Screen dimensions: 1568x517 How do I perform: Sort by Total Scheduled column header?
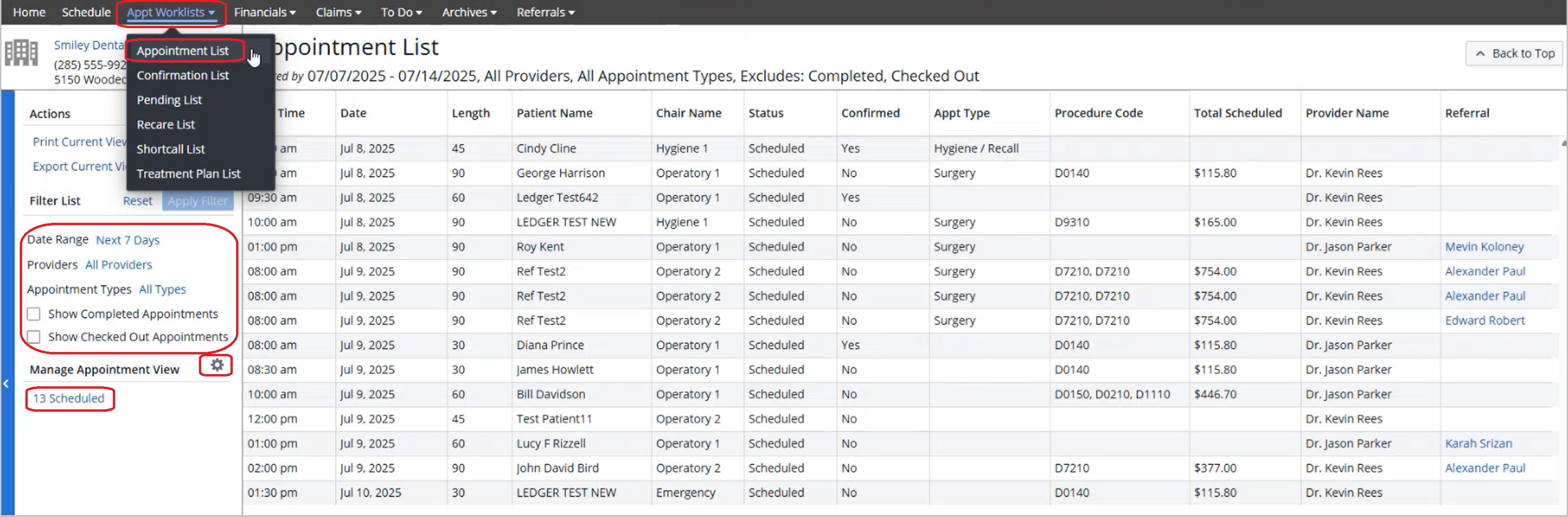click(1237, 113)
